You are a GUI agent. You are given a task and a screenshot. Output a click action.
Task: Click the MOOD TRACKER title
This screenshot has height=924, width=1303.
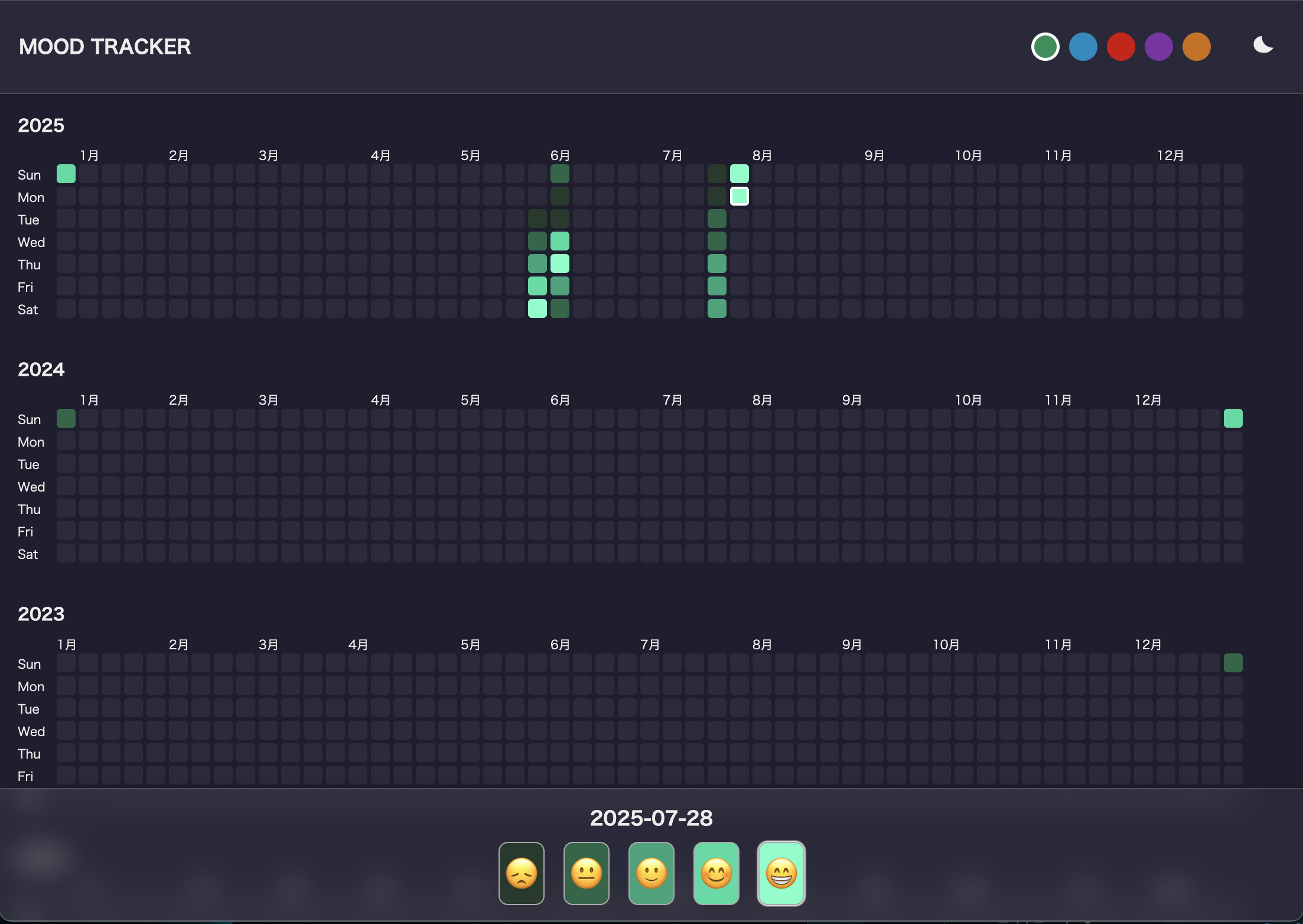105,47
